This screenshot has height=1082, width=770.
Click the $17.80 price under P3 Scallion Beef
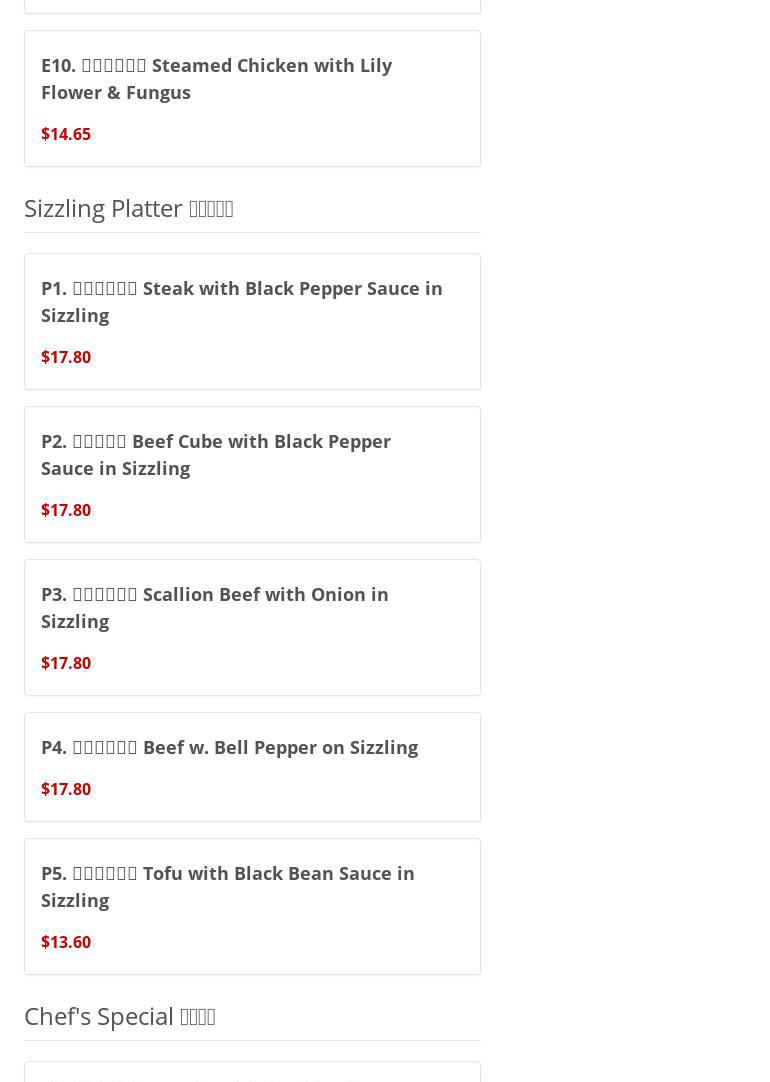(x=66, y=663)
